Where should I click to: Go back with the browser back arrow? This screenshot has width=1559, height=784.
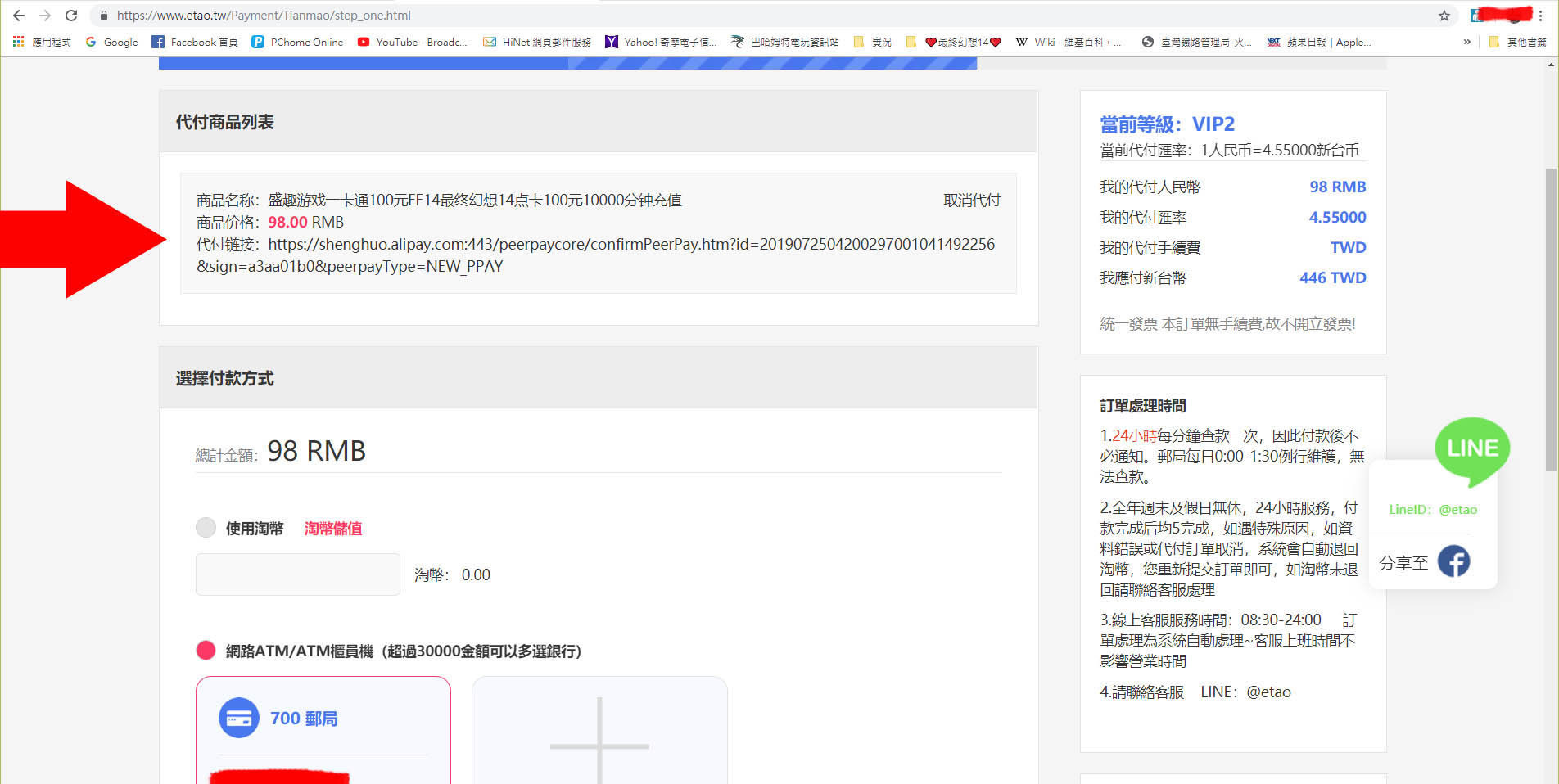[19, 16]
